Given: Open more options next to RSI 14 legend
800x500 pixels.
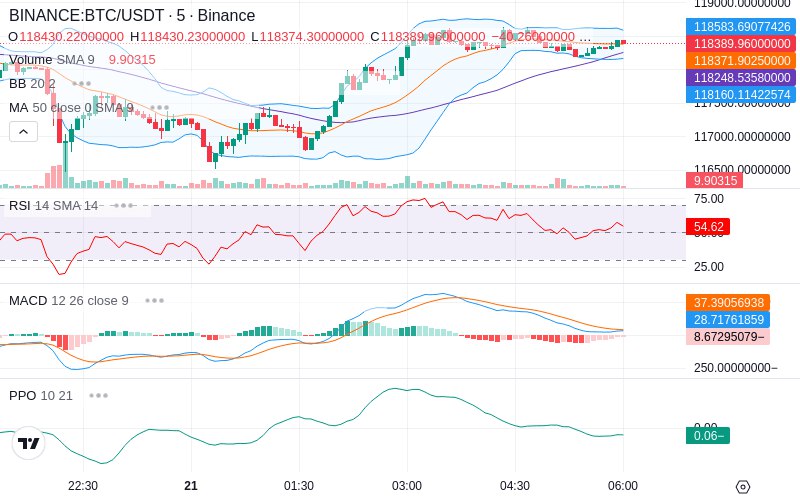Looking at the screenshot, I should (124, 206).
